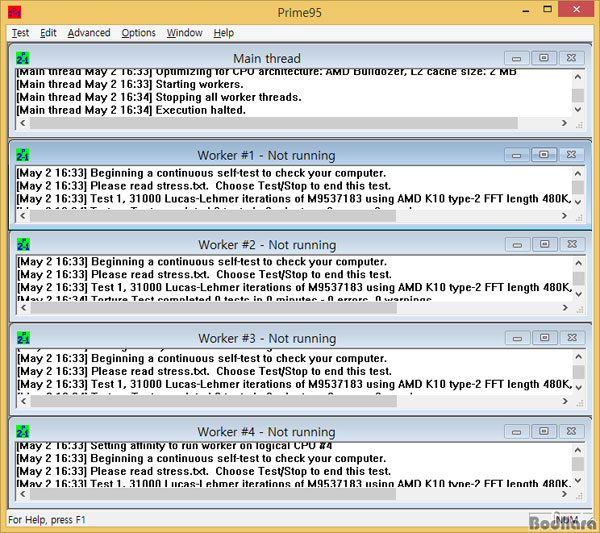Minimize the Worker #1 child window
The image size is (600, 533).
(x=517, y=155)
